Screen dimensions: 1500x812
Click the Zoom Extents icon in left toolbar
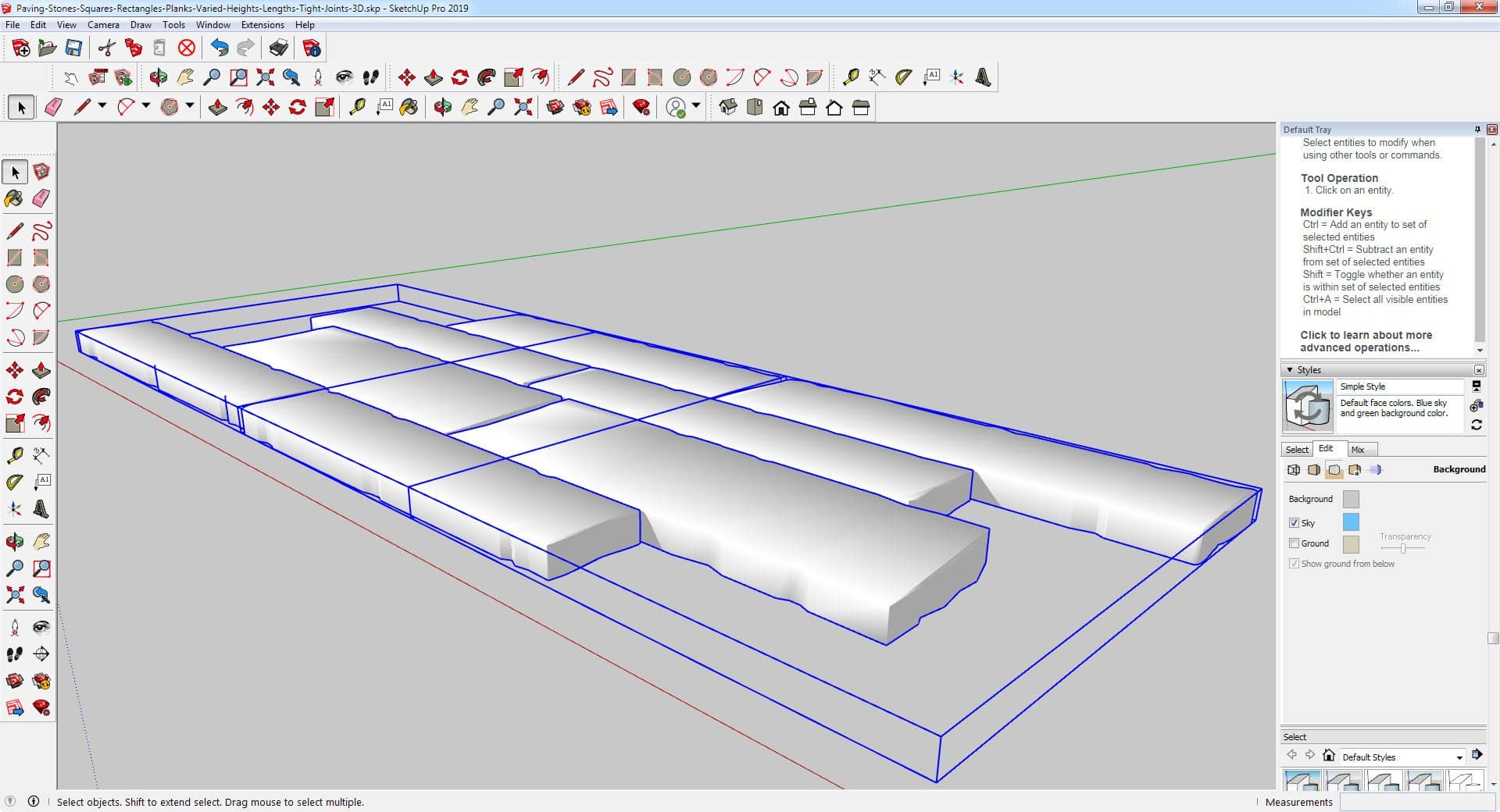coord(14,595)
